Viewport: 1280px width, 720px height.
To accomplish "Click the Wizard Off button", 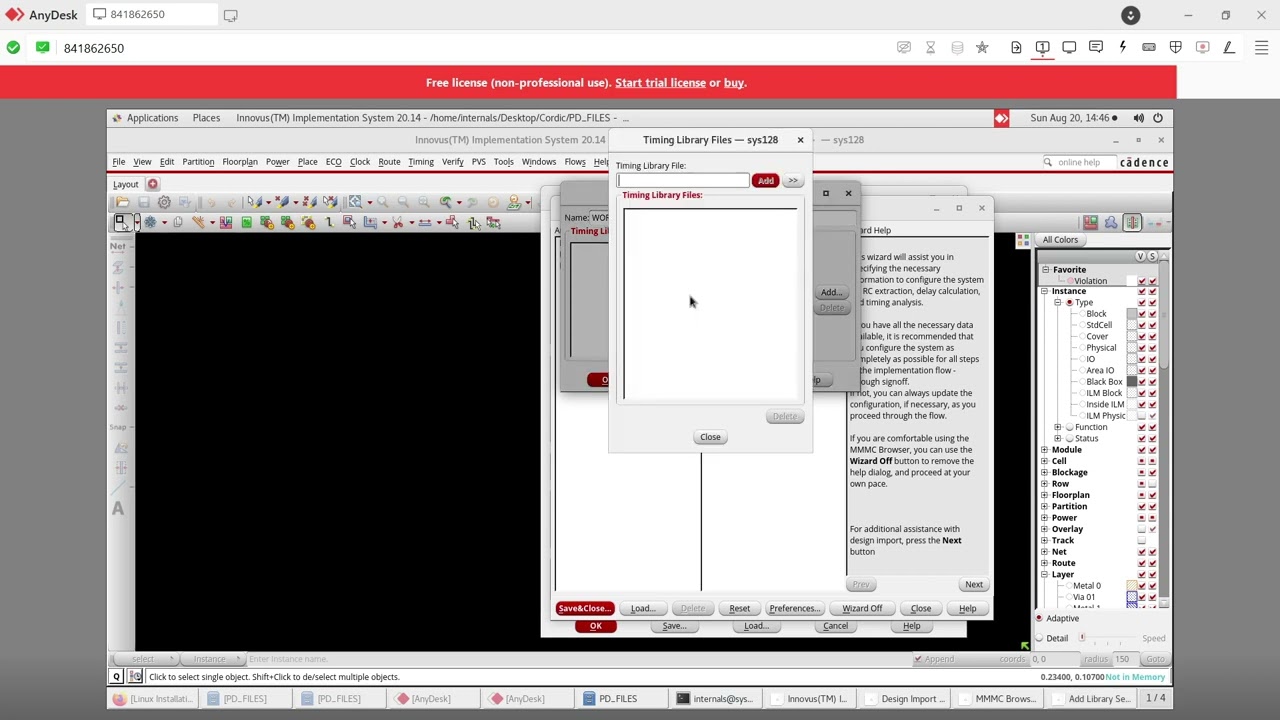I will (x=862, y=608).
